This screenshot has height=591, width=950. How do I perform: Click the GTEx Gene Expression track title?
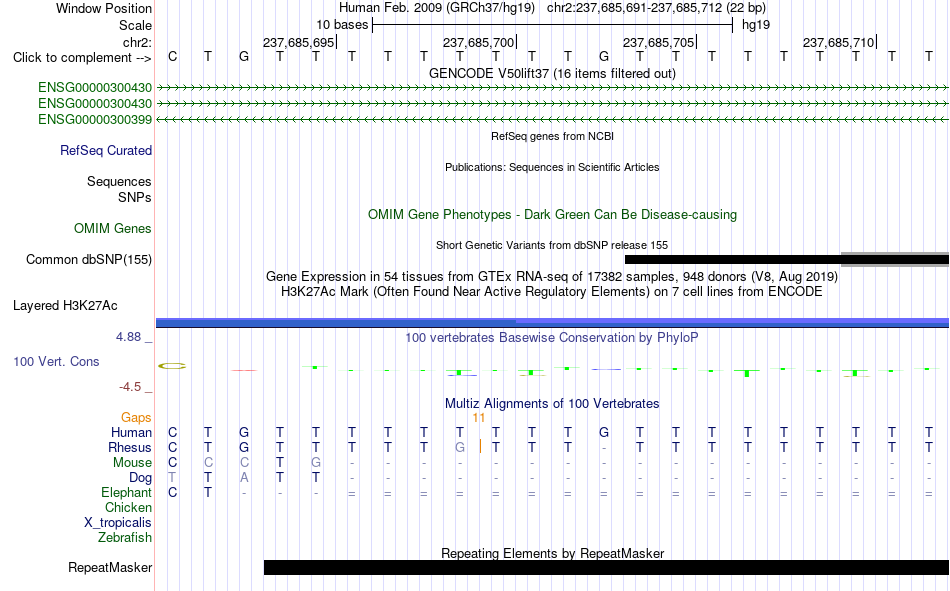[x=552, y=276]
